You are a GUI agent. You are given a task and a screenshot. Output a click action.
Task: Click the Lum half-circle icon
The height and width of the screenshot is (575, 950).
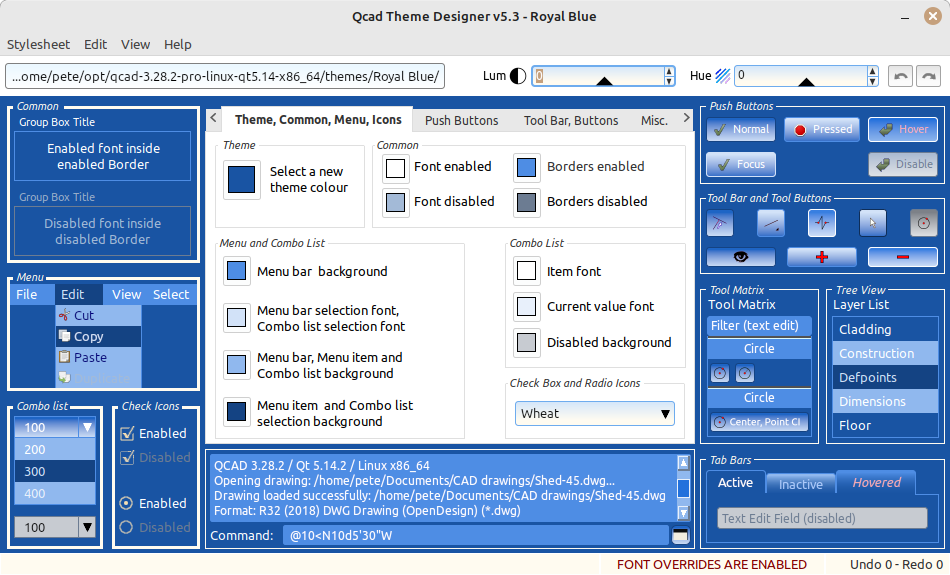tap(517, 76)
